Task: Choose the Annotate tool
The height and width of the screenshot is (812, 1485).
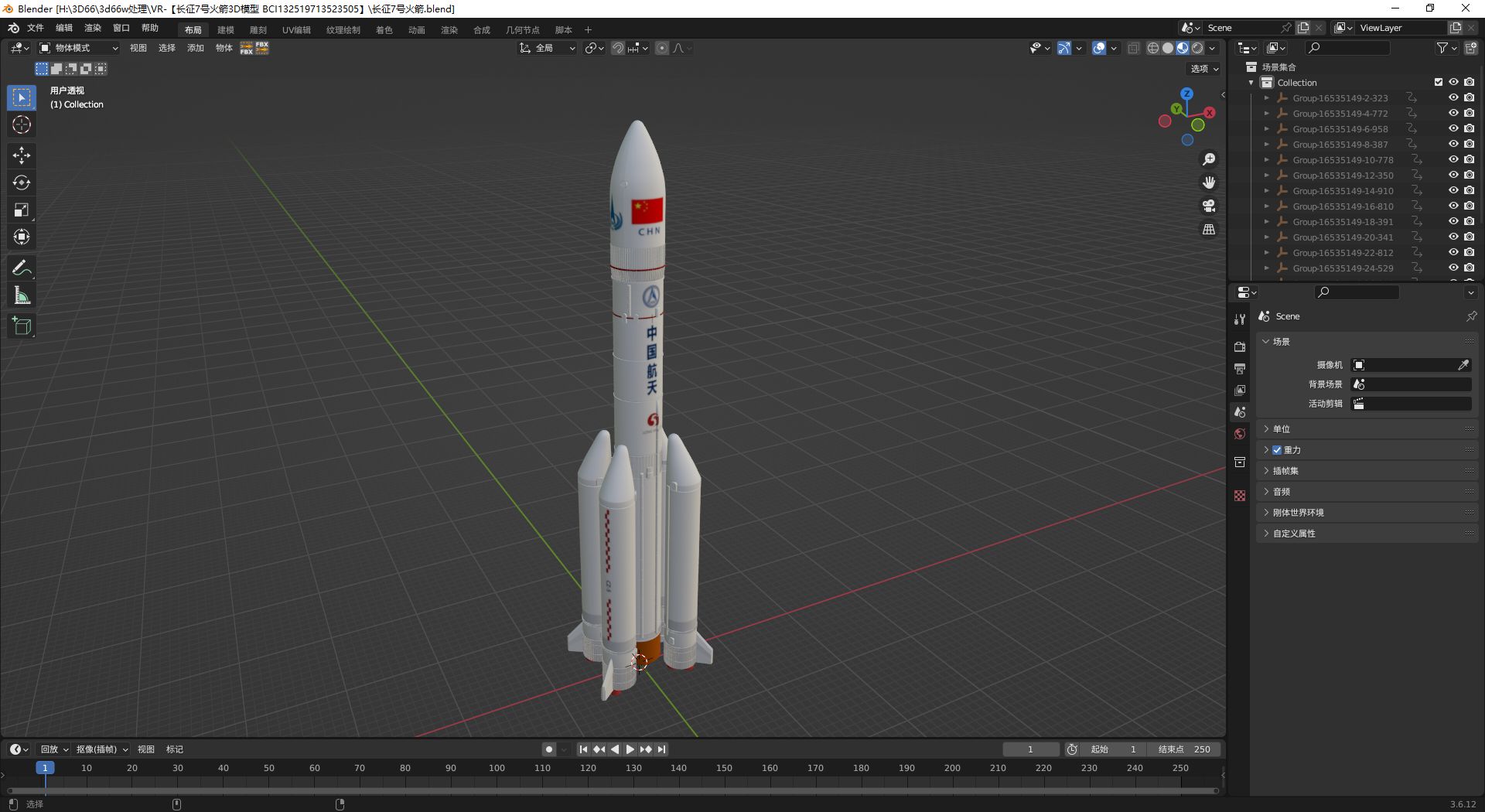Action: [22, 268]
